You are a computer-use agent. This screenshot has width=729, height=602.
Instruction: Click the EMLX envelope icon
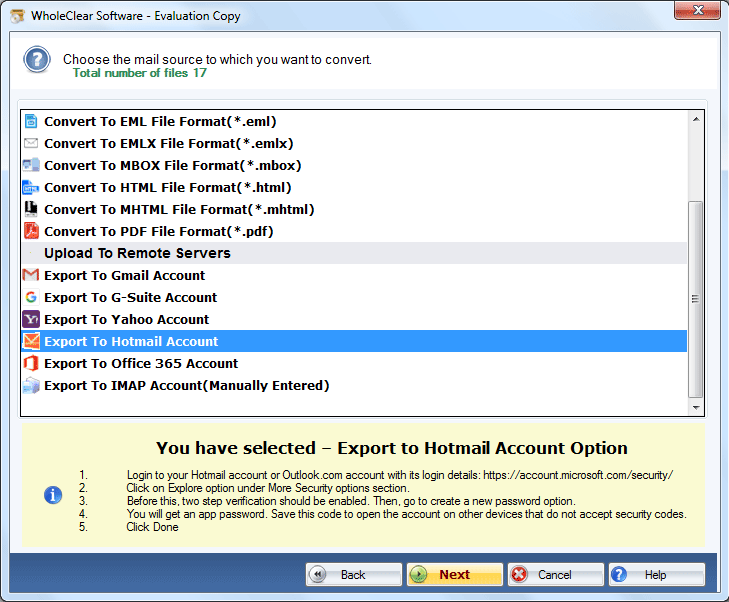pos(31,143)
